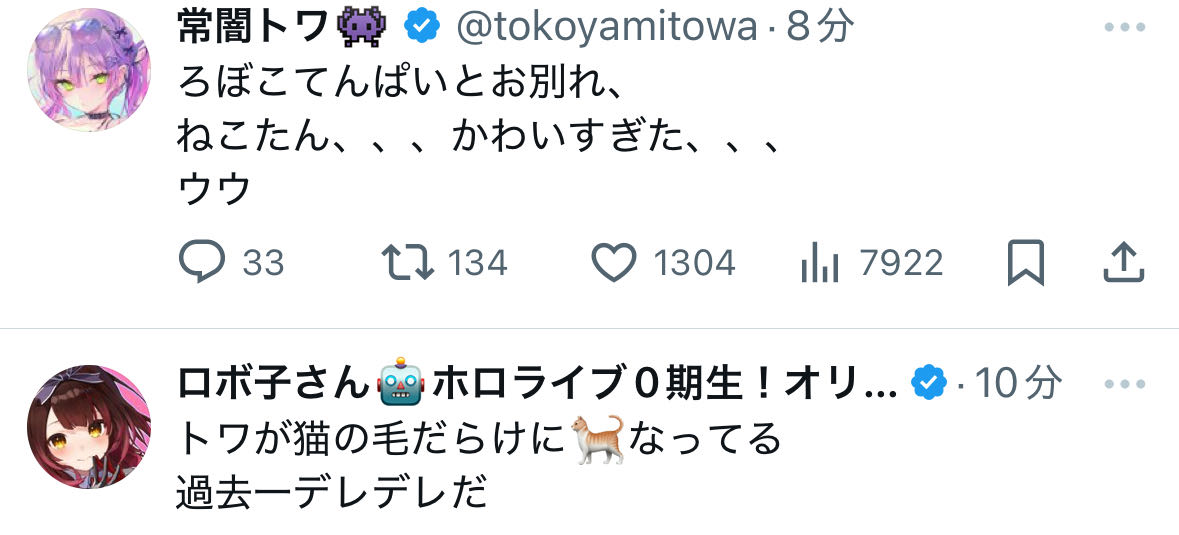Click the 1304 likes count
The width and height of the screenshot is (1179, 535).
694,263
